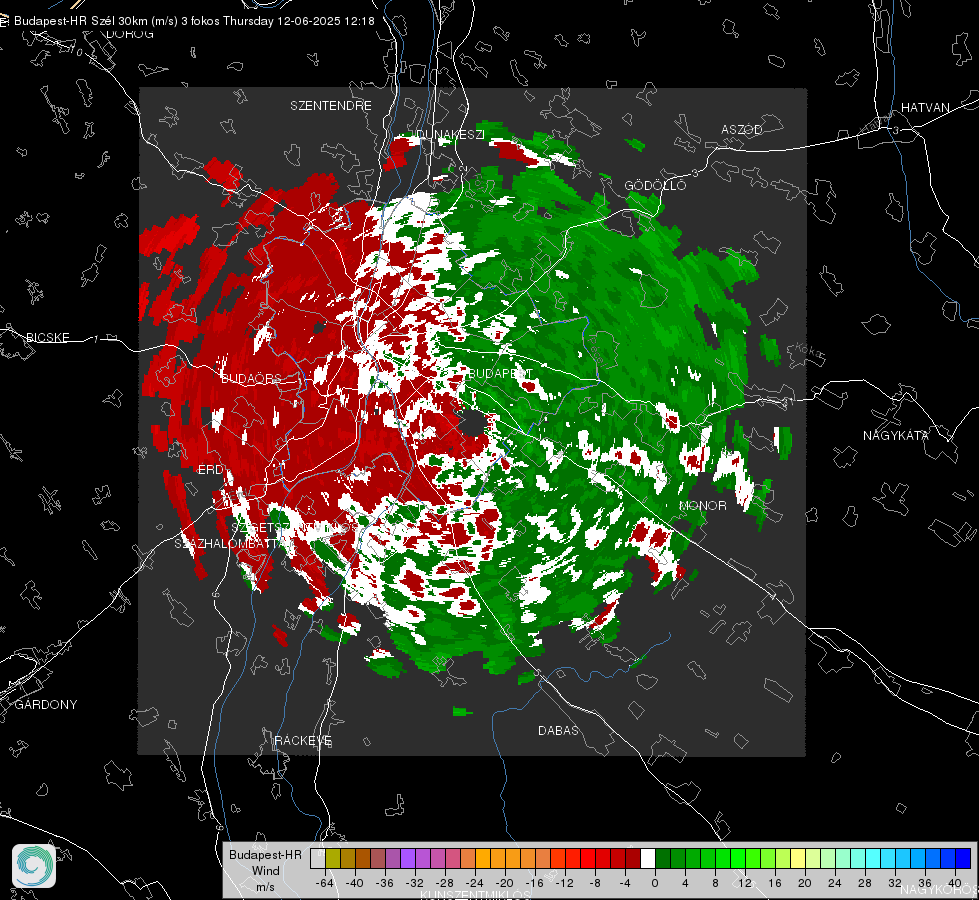Select the small Koka label
Screen dimensions: 979x900
(809, 351)
